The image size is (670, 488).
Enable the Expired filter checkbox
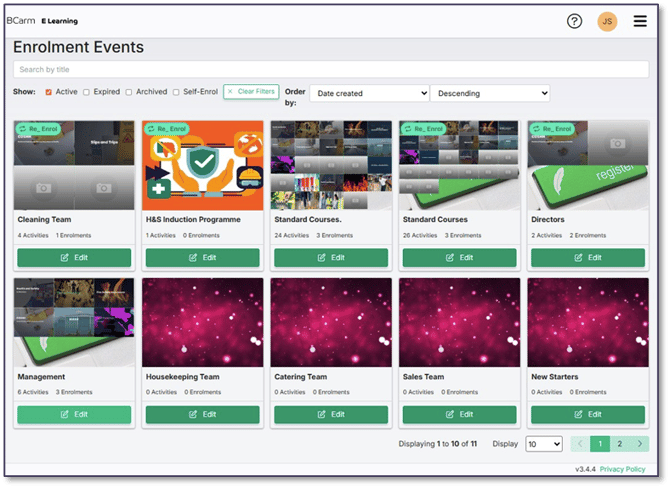87,92
